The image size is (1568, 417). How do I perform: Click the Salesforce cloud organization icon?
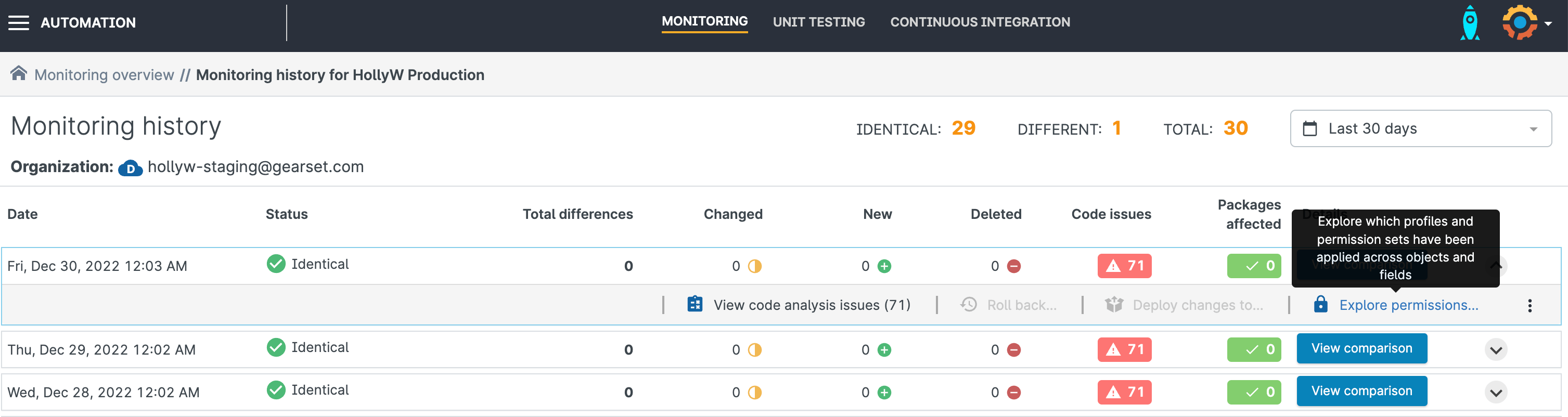130,168
